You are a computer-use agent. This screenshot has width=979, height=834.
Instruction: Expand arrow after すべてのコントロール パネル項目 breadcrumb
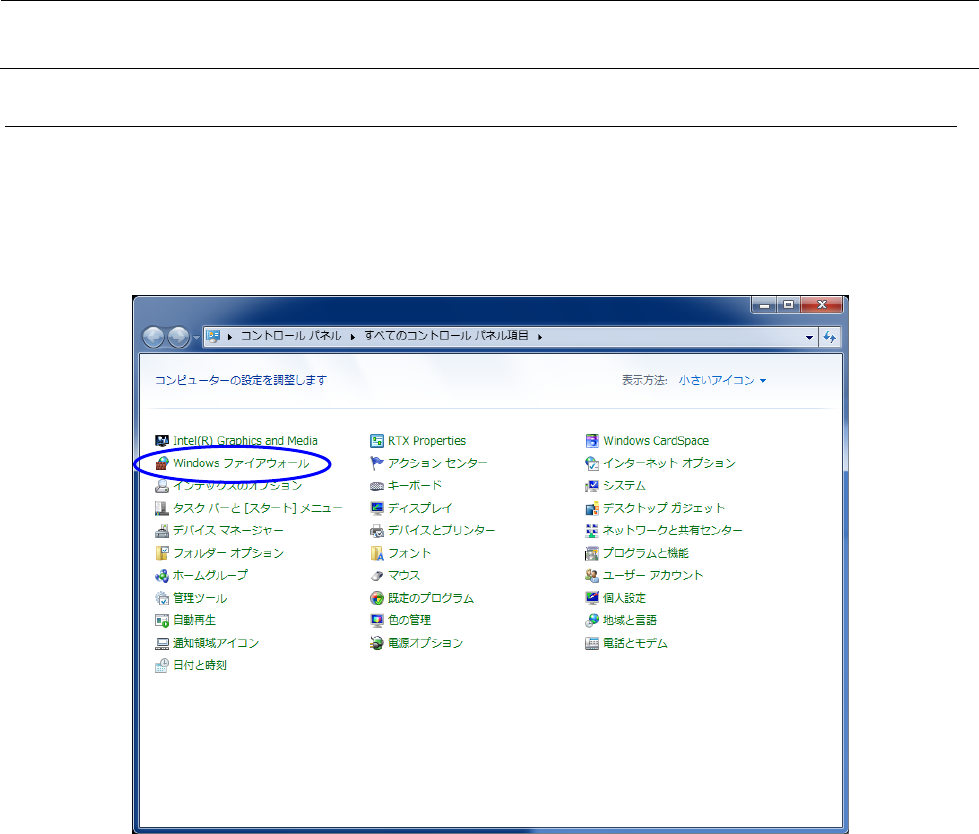pyautogui.click(x=539, y=337)
